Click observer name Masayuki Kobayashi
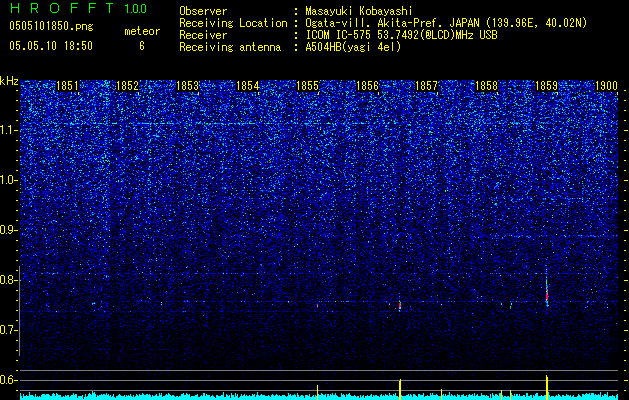 359,11
